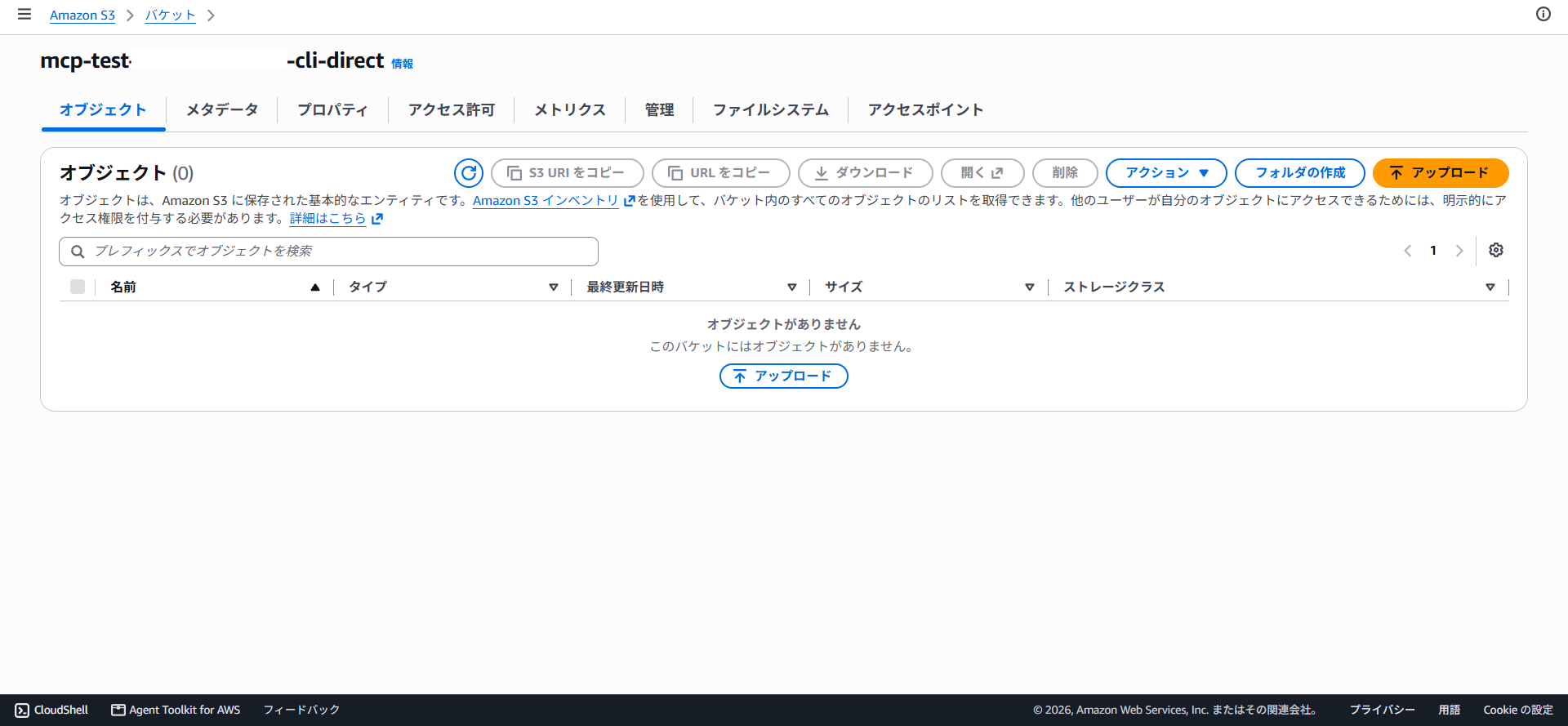Open the ファイルシステム tab
Image resolution: width=1568 pixels, height=726 pixels.
[770, 110]
